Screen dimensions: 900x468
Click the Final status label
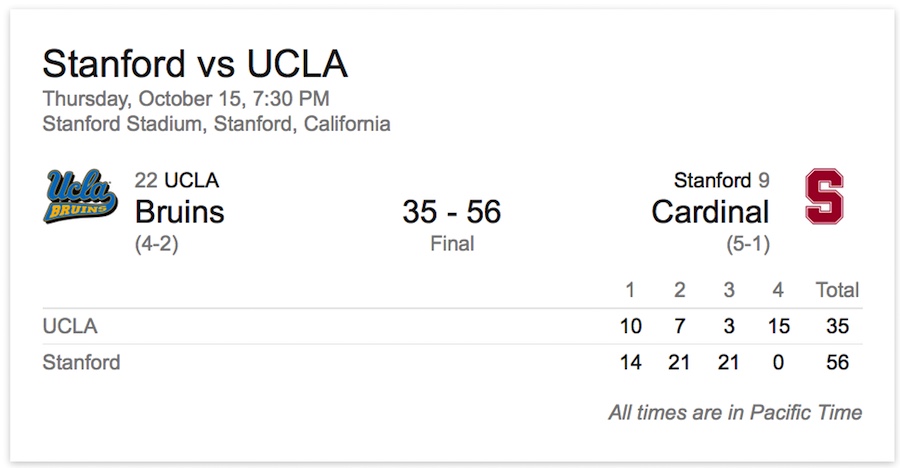452,243
